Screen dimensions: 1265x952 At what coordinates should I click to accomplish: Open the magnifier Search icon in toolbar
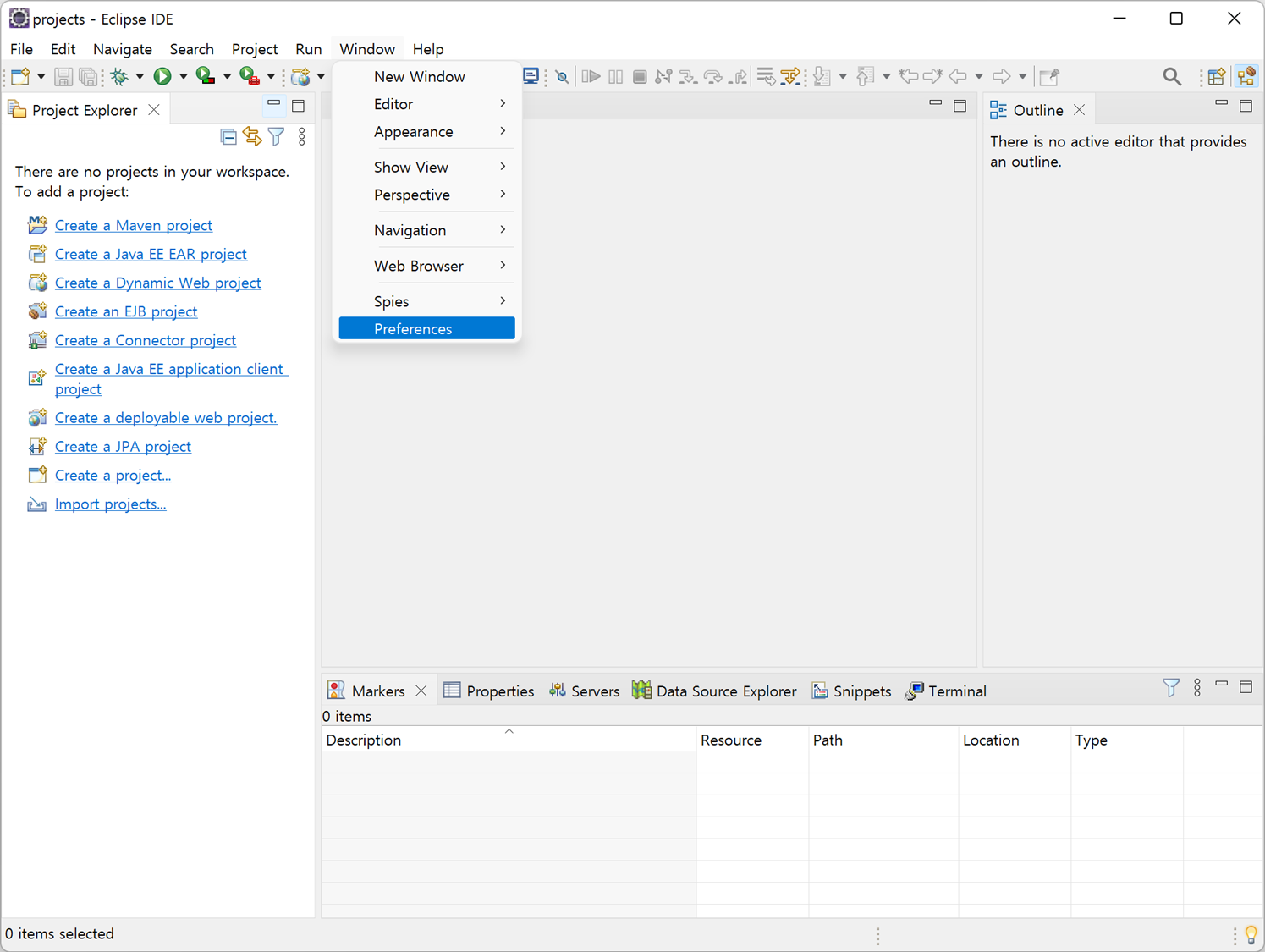(1172, 77)
